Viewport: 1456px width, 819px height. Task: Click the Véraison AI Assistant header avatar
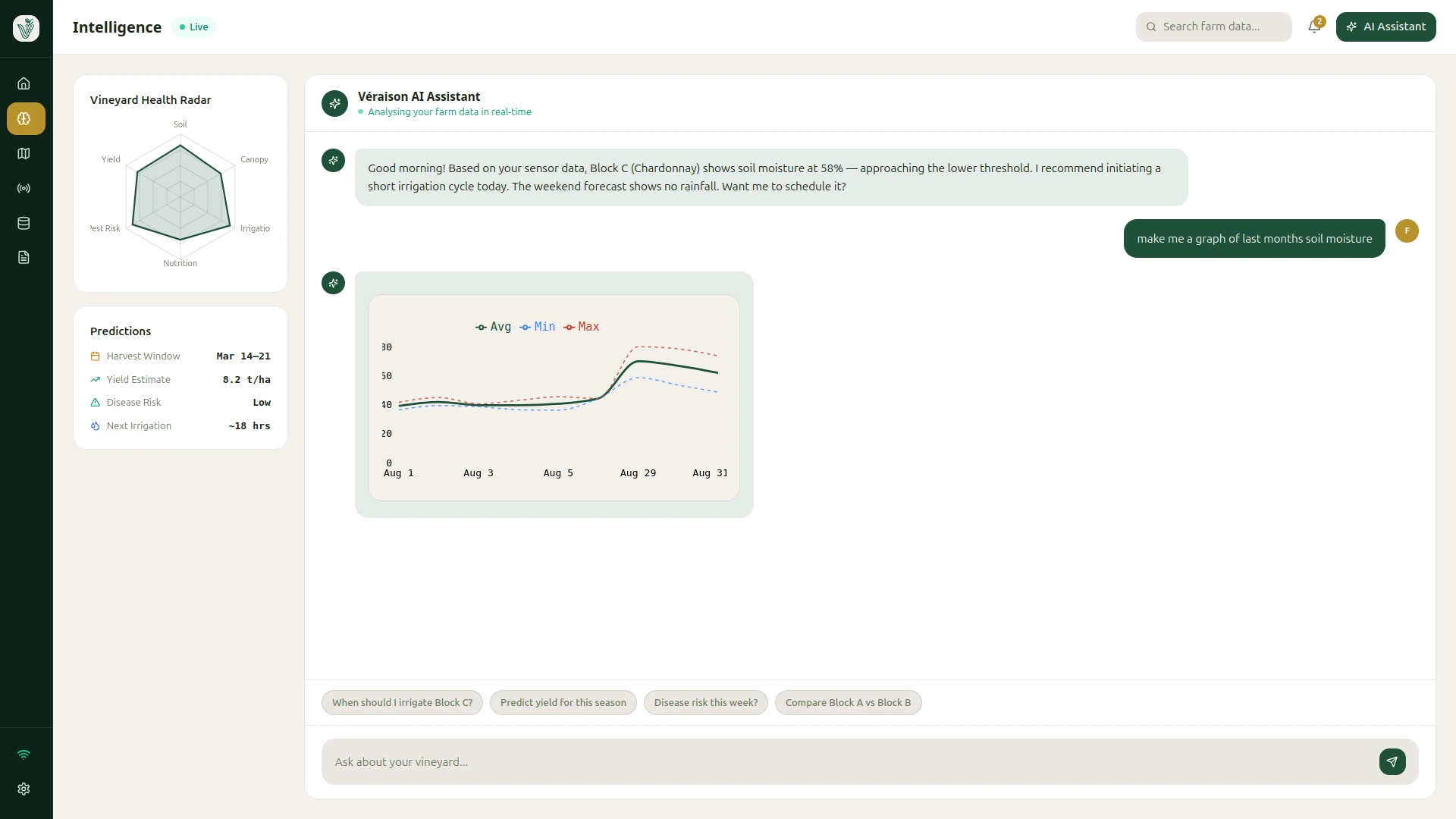[334, 103]
